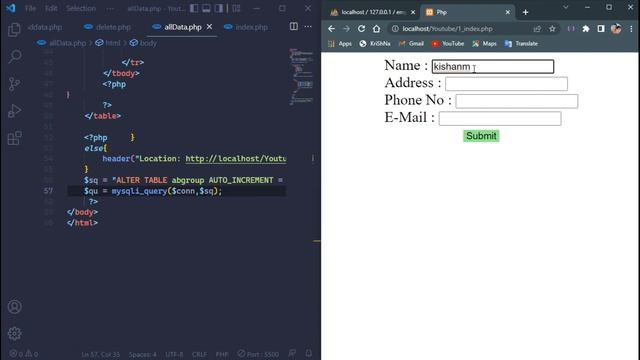The width and height of the screenshot is (640, 360).
Task: Close the allData.php editor tab
Action: [x=209, y=27]
